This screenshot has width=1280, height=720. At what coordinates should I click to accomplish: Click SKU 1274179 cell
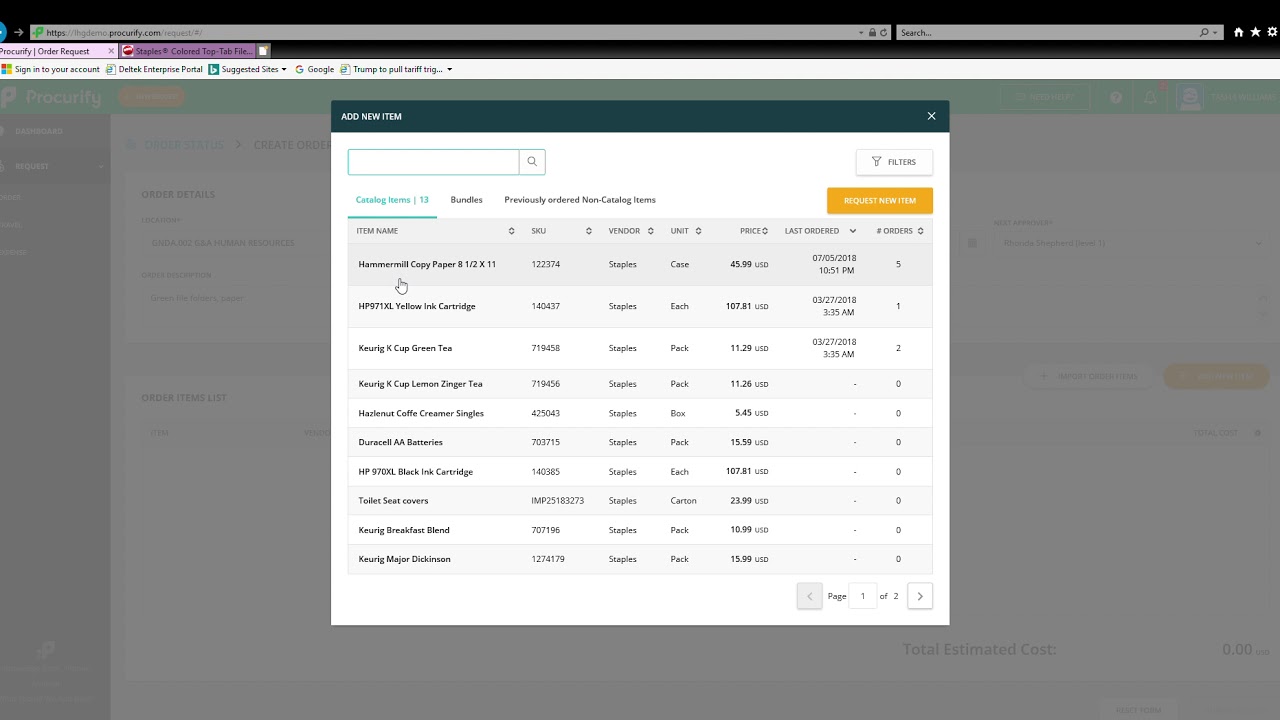click(548, 559)
